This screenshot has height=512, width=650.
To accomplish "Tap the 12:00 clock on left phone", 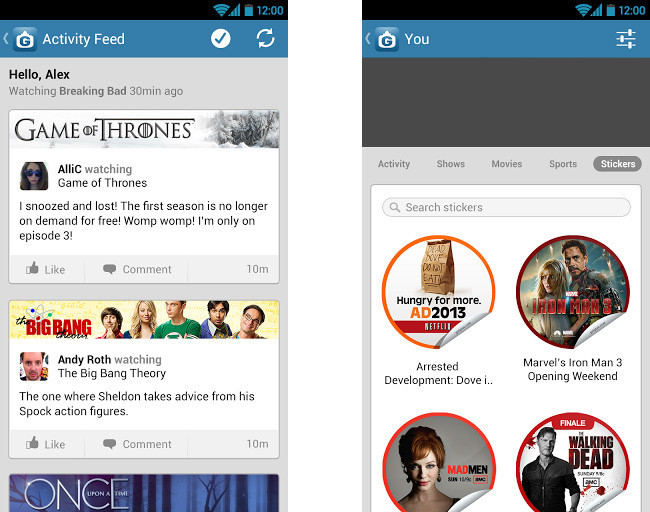I will point(270,10).
